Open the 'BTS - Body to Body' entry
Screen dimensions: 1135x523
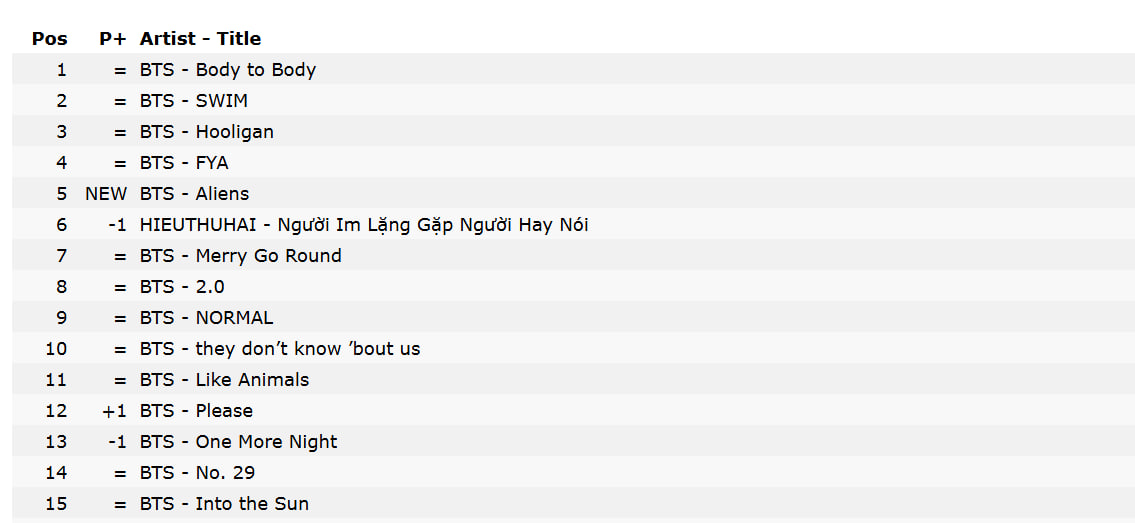coord(228,70)
